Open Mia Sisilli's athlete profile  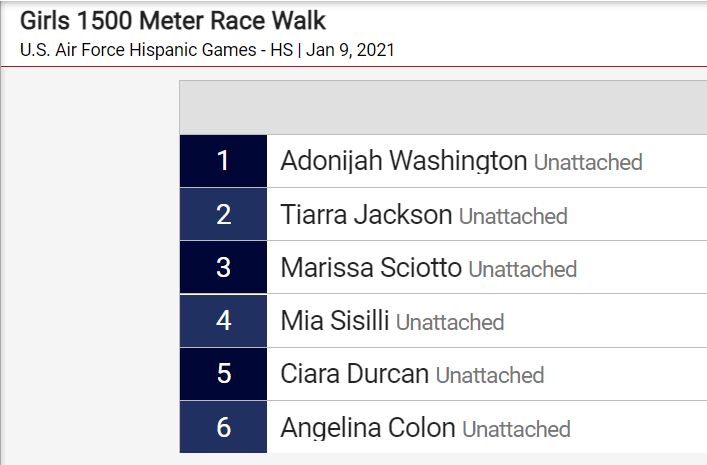pyautogui.click(x=335, y=321)
